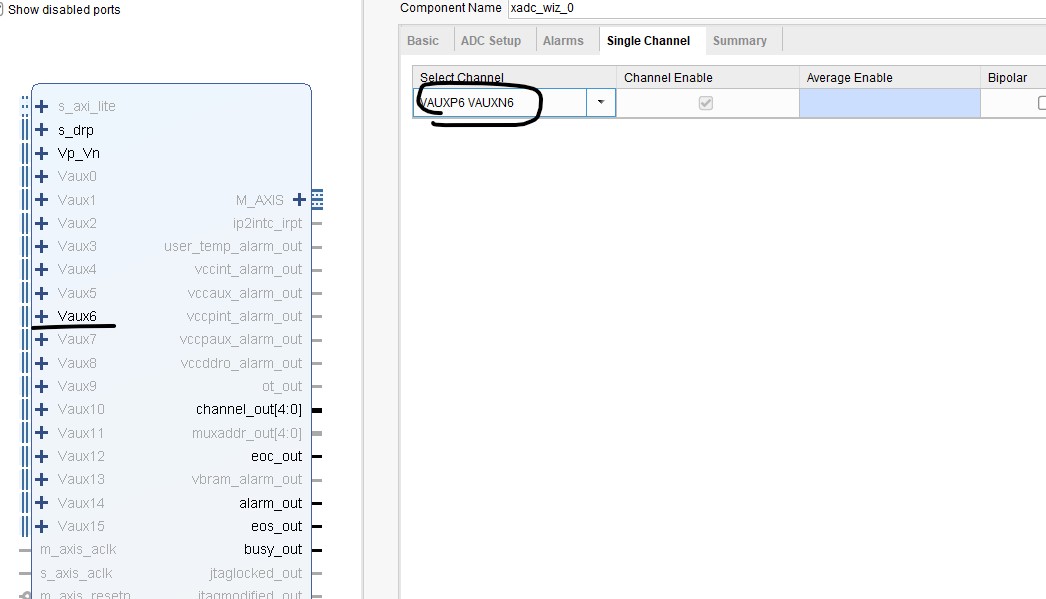
Task: Click the VAUXP6 VAUXN6 combo box
Action: 500,103
